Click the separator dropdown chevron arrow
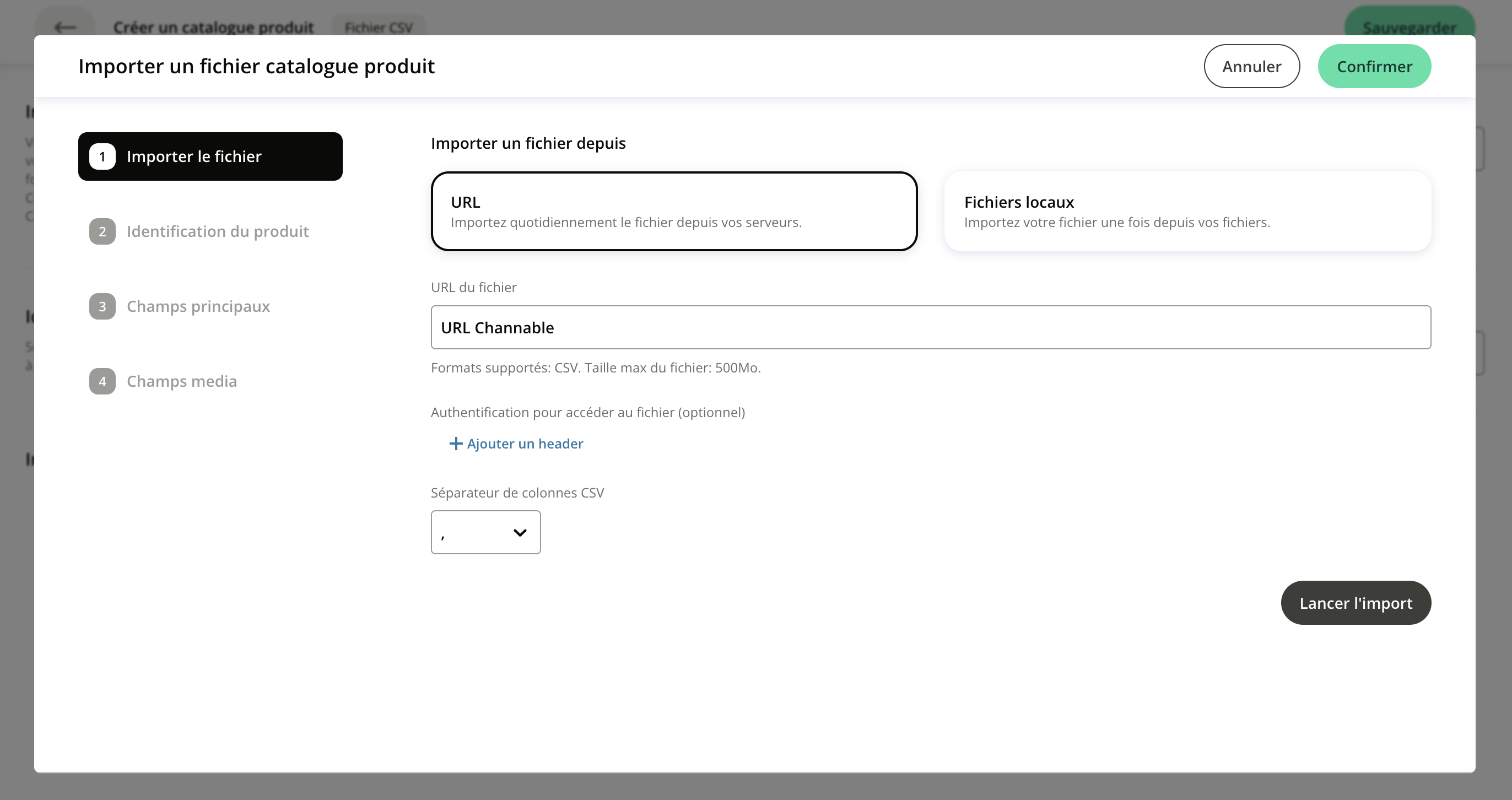This screenshot has height=800, width=1512. (520, 533)
